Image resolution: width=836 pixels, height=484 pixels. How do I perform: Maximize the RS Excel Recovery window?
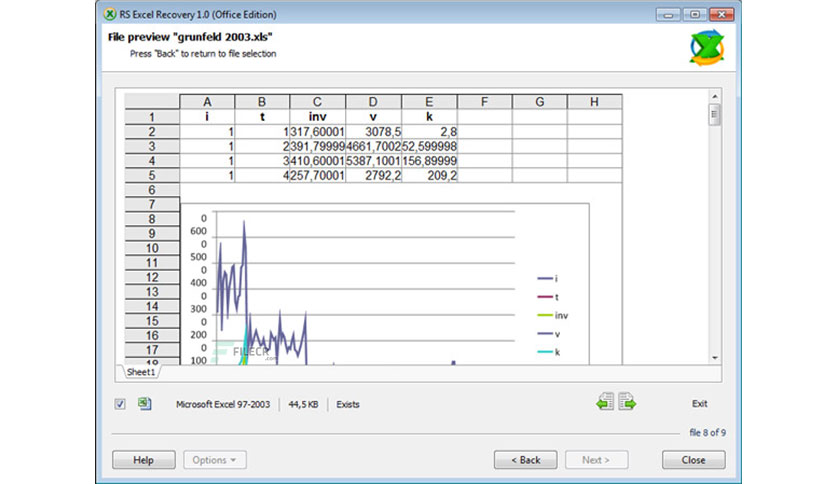click(695, 14)
